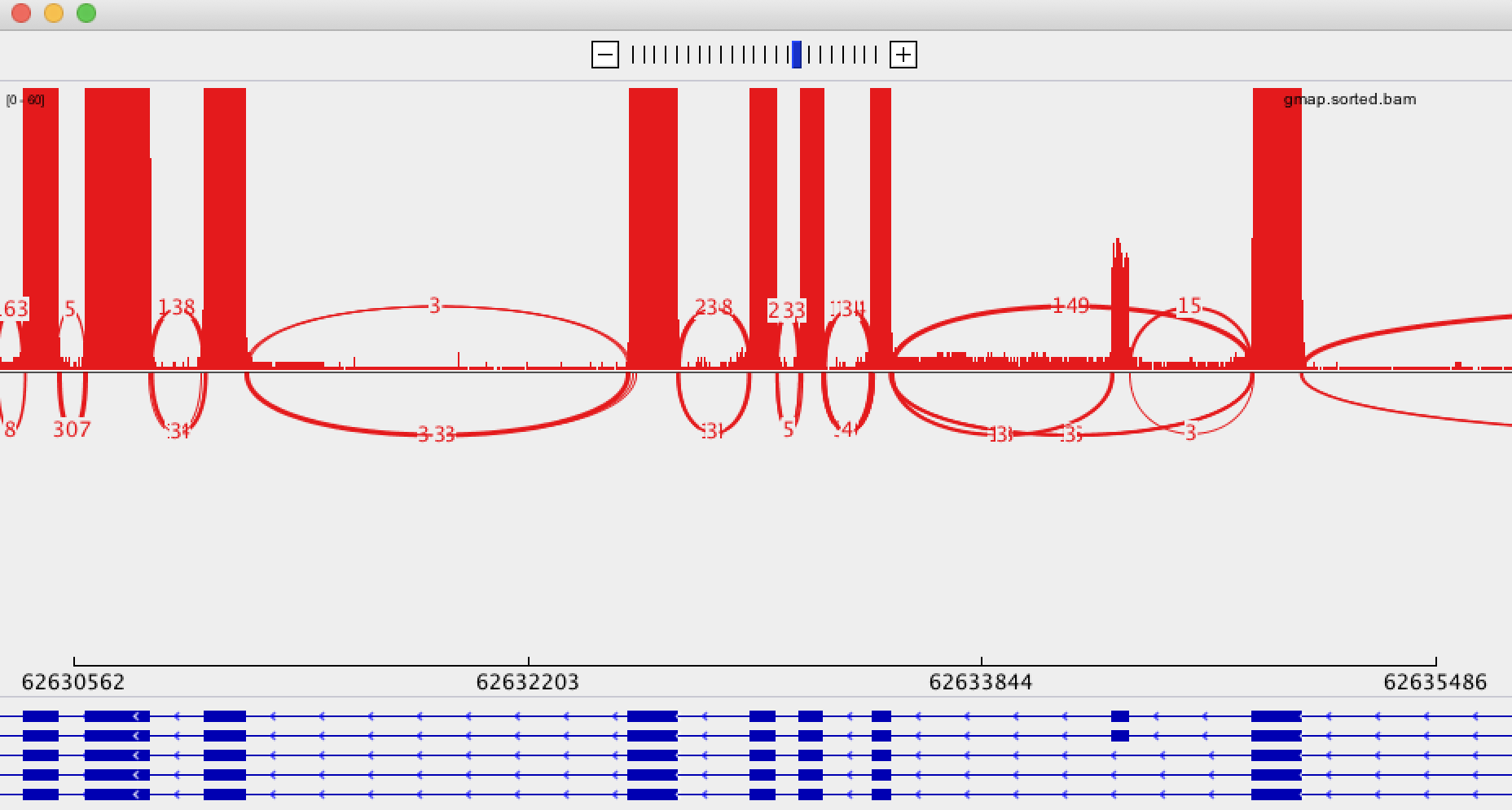Click the extra small exon in second transcript row
The width and height of the screenshot is (1512, 810).
click(1120, 736)
